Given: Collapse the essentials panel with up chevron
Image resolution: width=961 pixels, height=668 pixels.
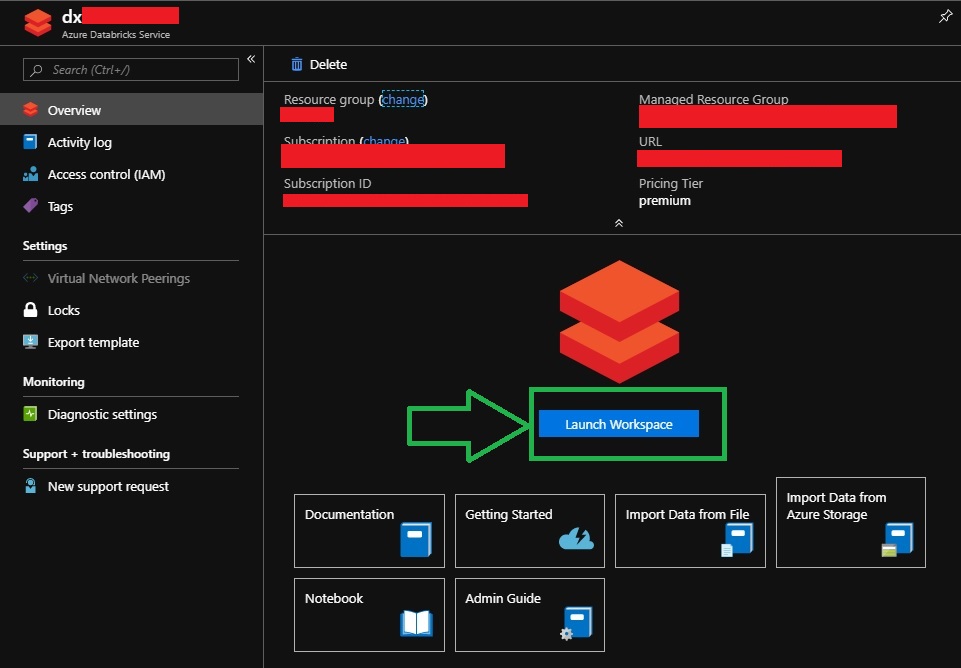Looking at the screenshot, I should pos(618,223).
